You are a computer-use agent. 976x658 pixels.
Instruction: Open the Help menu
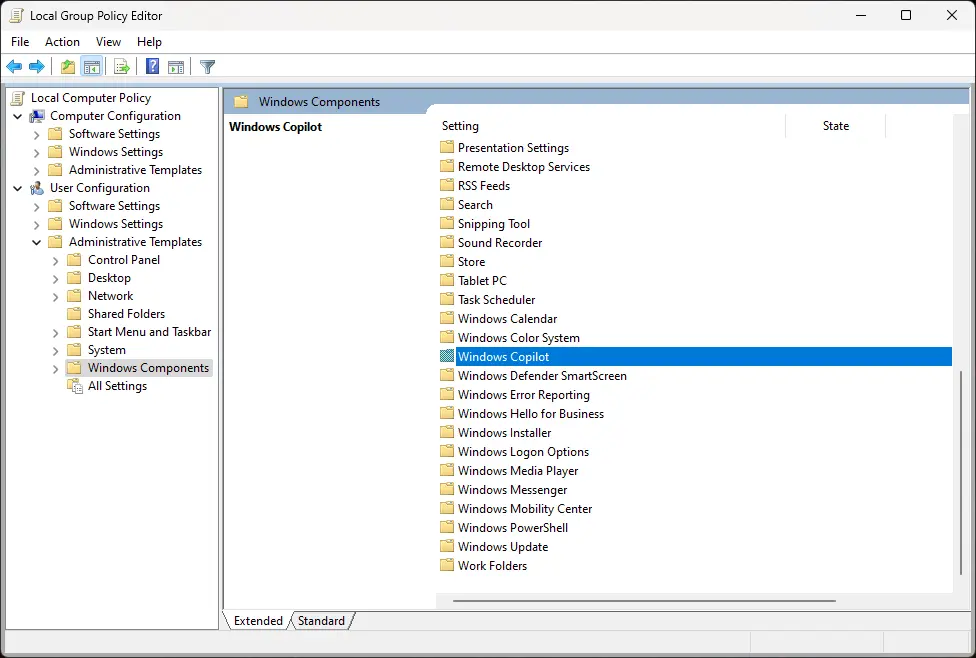click(149, 42)
